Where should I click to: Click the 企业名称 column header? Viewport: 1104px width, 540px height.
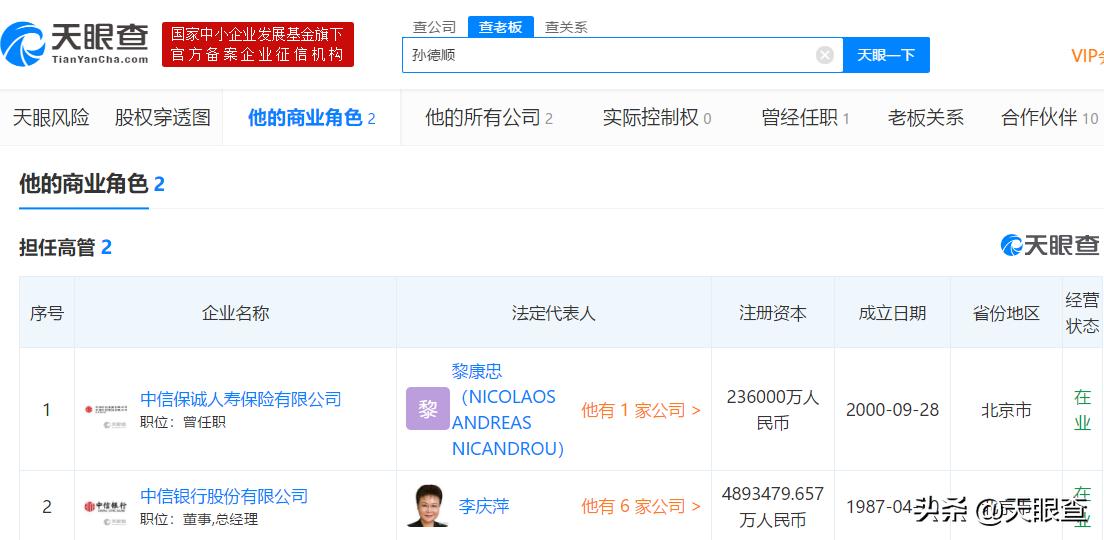[x=235, y=313]
